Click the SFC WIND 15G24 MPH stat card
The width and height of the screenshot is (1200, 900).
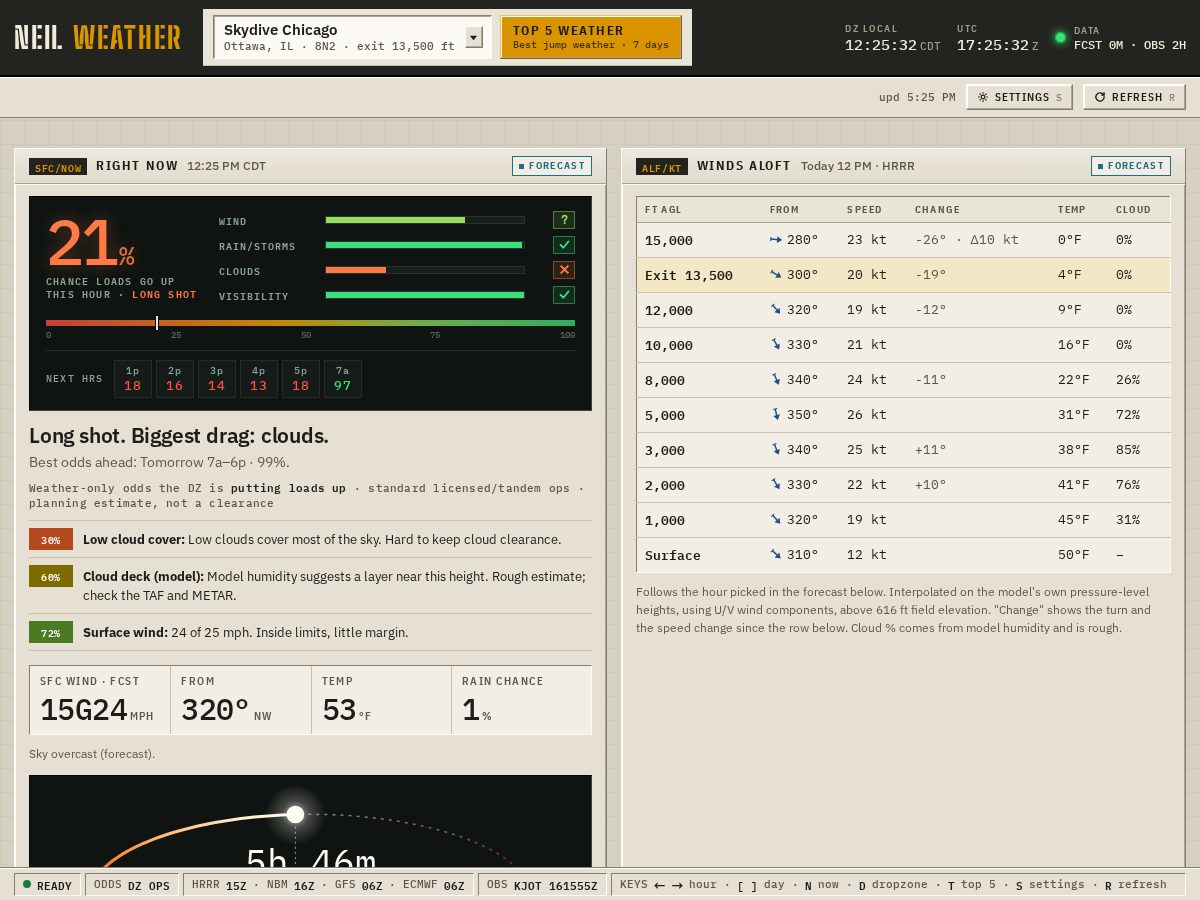100,701
